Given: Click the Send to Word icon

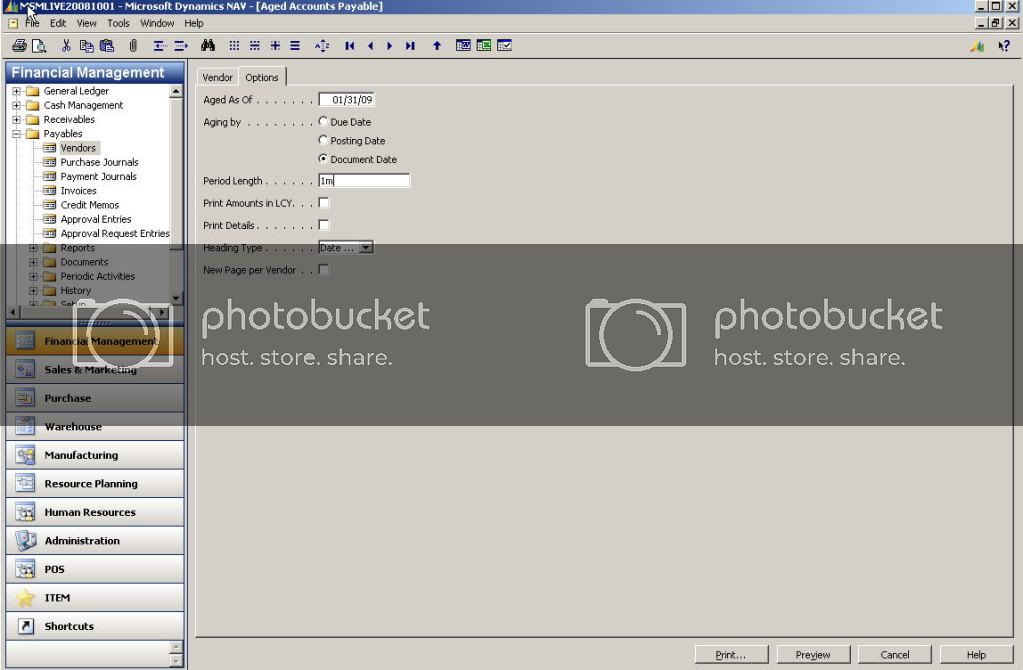Looking at the screenshot, I should coord(463,46).
